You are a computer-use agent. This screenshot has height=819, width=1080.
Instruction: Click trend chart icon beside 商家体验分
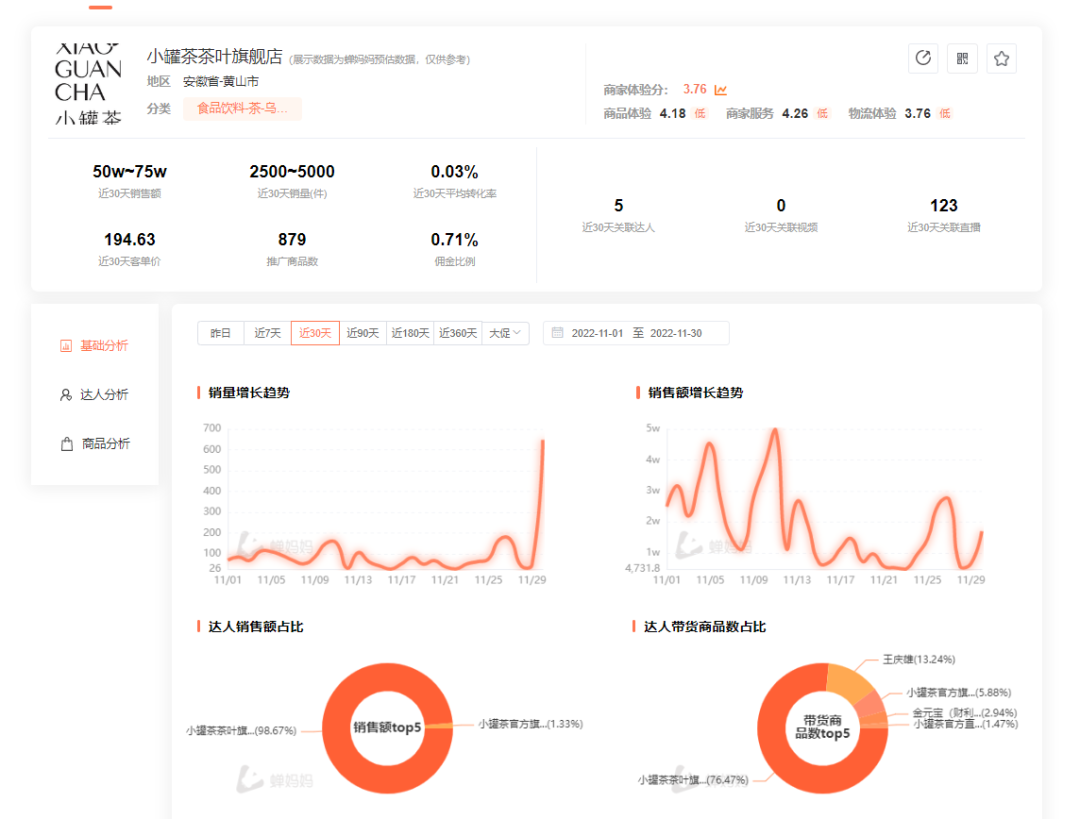pos(721,90)
